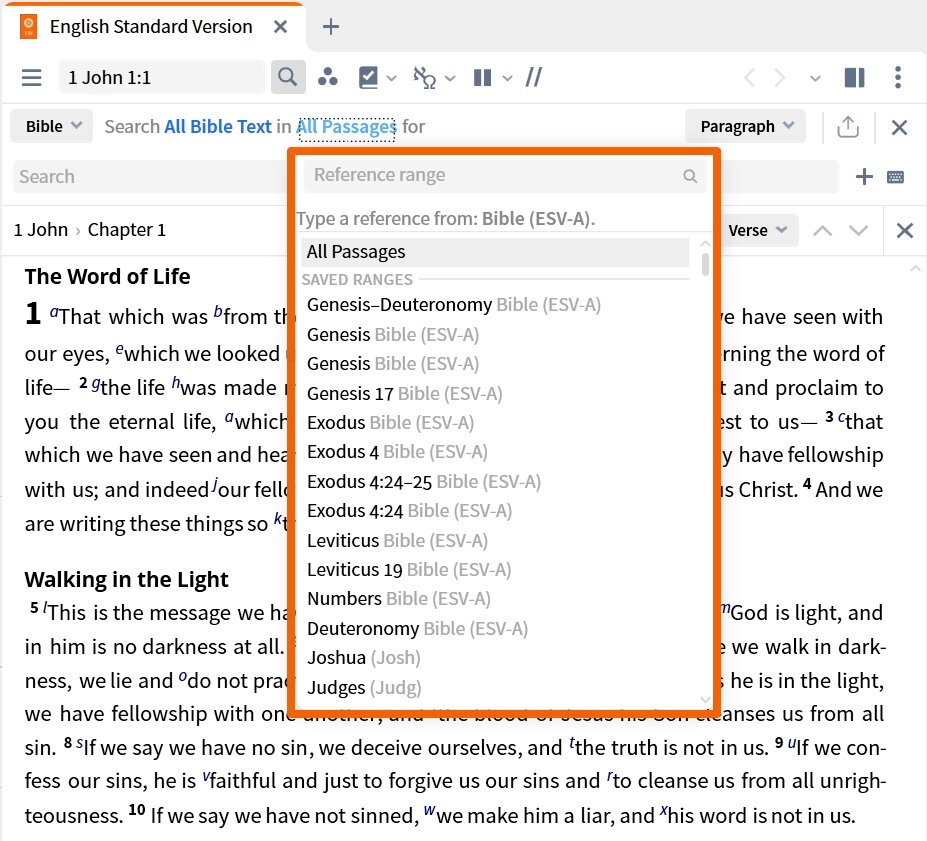Viewport: 927px width, 841px height.
Task: Click the multiple resources column icon
Action: pos(482,77)
